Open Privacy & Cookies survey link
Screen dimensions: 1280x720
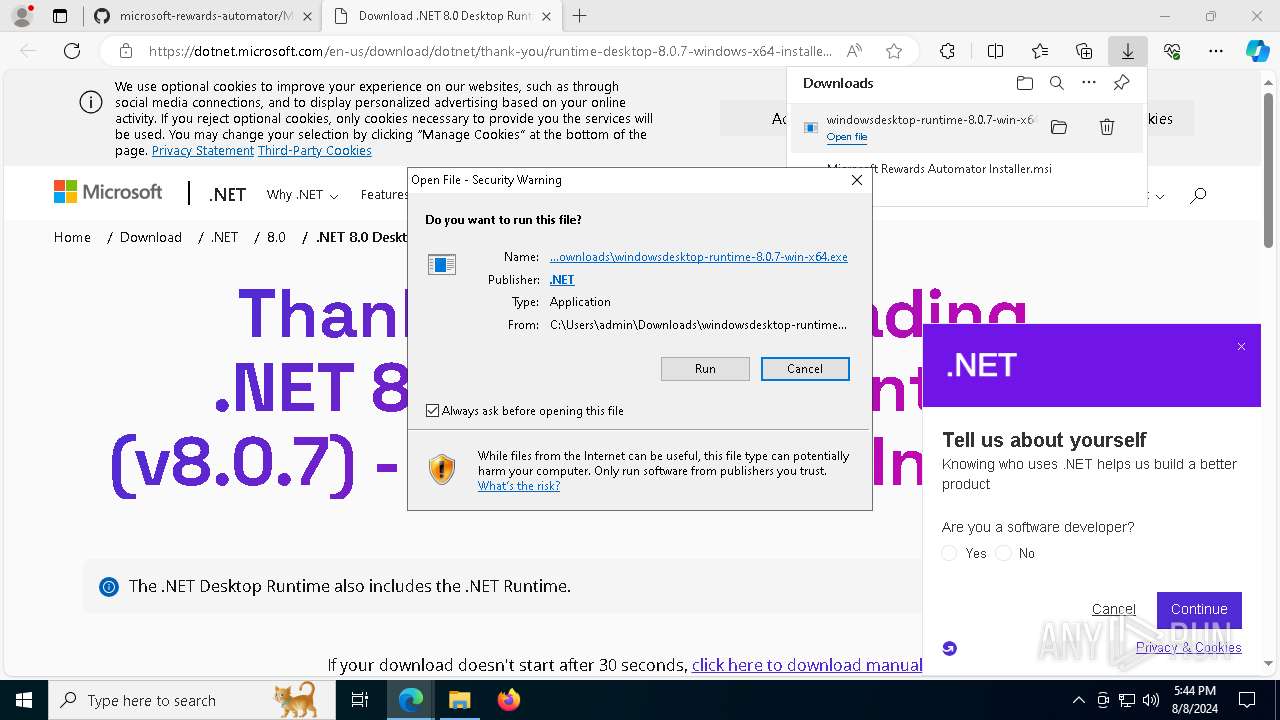click(1189, 647)
